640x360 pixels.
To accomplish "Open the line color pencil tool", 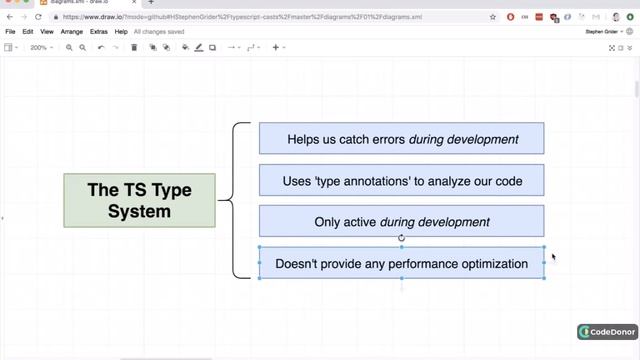I will click(x=199, y=48).
